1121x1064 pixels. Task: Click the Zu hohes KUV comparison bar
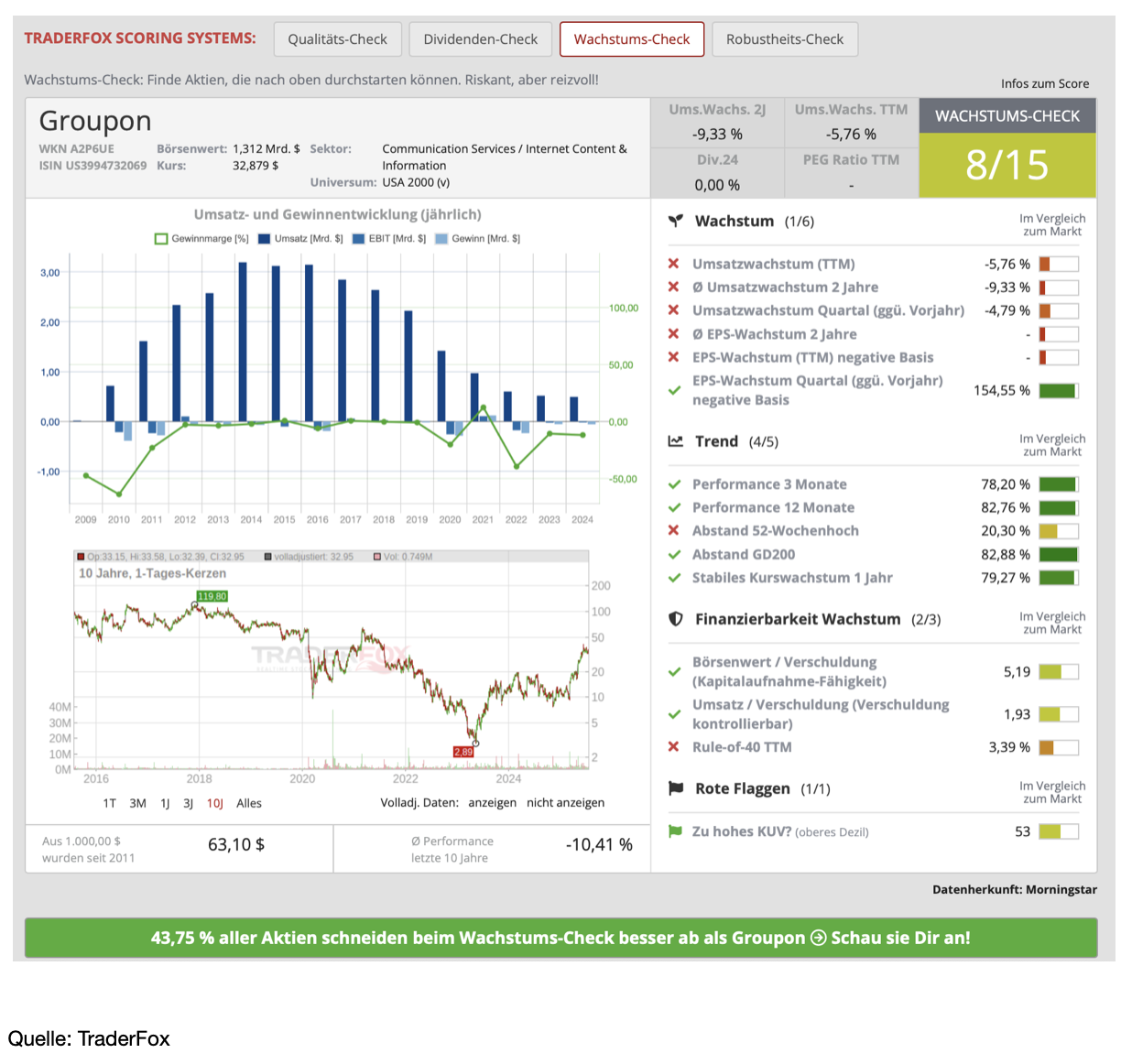(x=1059, y=831)
